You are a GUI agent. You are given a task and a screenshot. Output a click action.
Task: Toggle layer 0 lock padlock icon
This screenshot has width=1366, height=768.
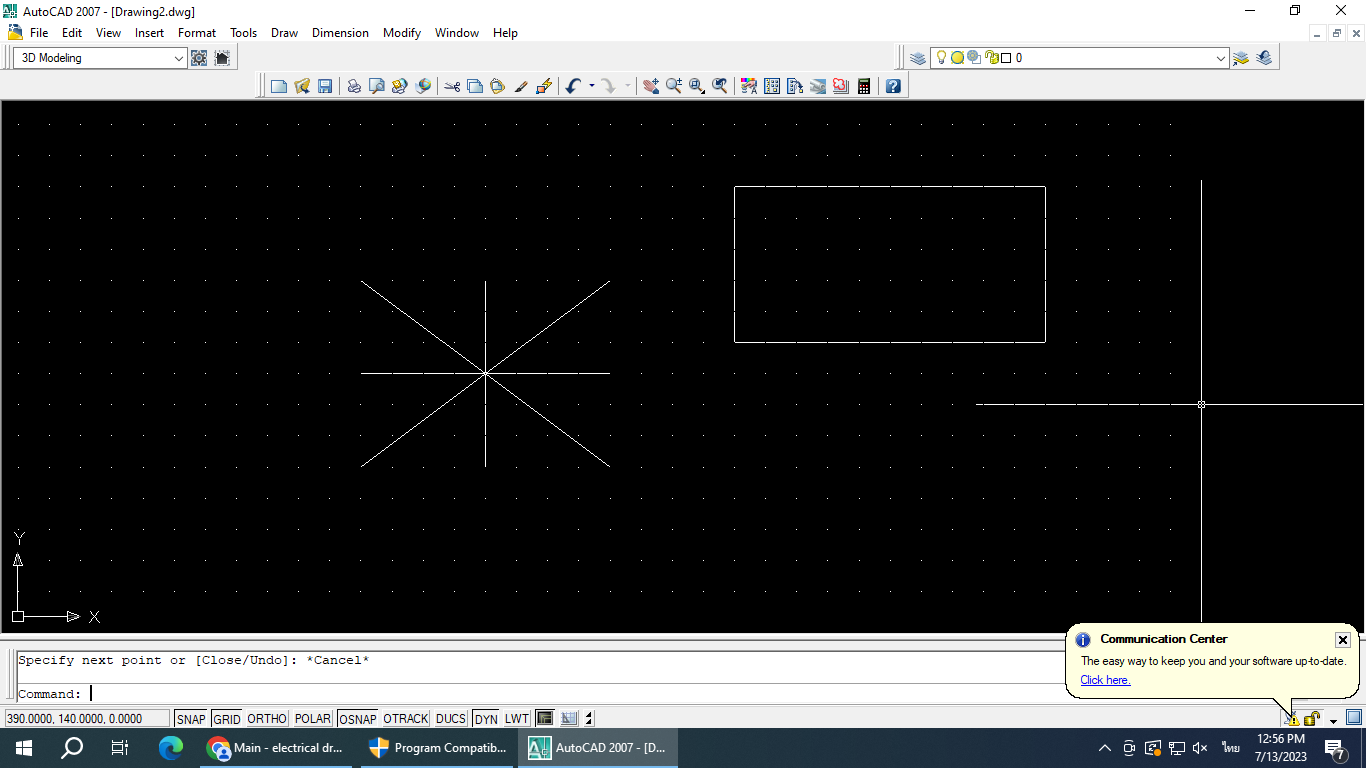pyautogui.click(x=991, y=58)
